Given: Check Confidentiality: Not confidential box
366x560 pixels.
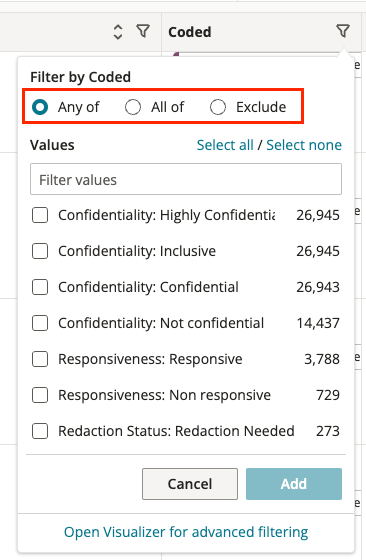Looking at the screenshot, I should 40,323.
